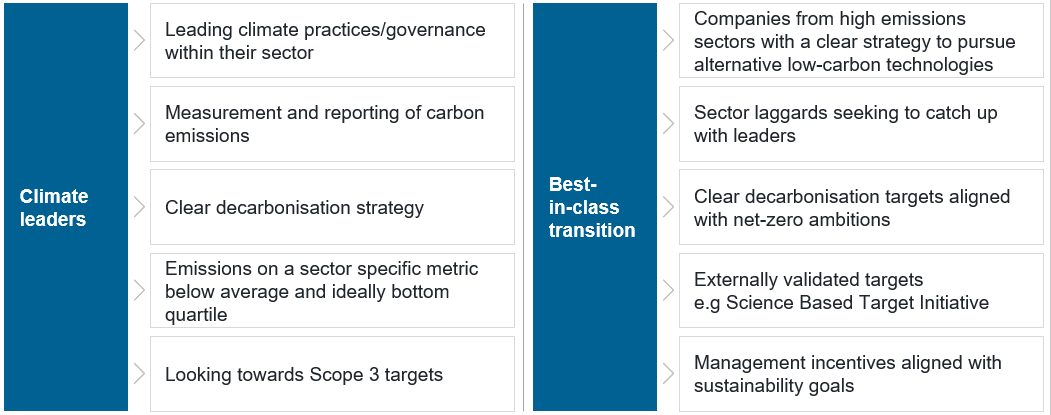Click chevron beside Companies from high emissions
This screenshot has width=1051, height=415.
tap(668, 41)
